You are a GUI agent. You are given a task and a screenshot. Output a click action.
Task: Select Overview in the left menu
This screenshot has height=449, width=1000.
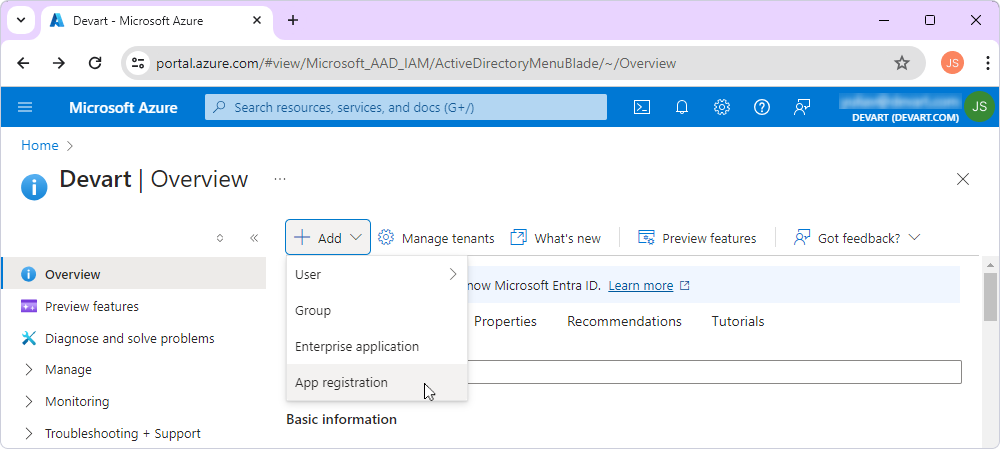coord(134,274)
